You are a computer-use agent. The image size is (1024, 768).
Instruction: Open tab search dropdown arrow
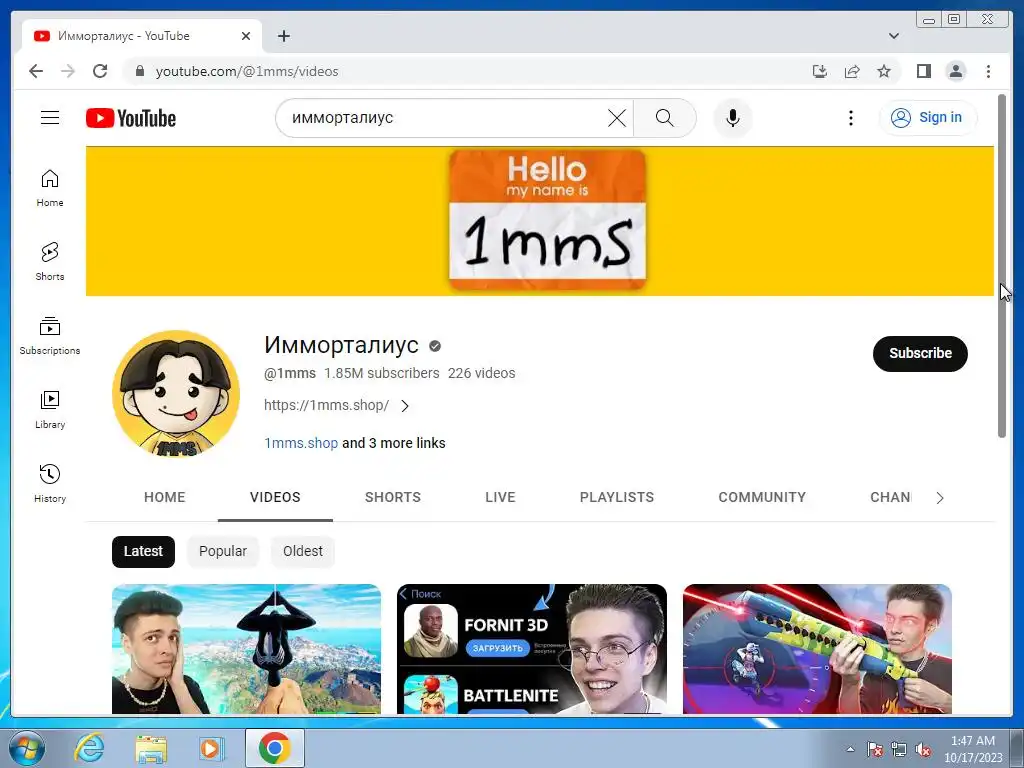click(894, 36)
